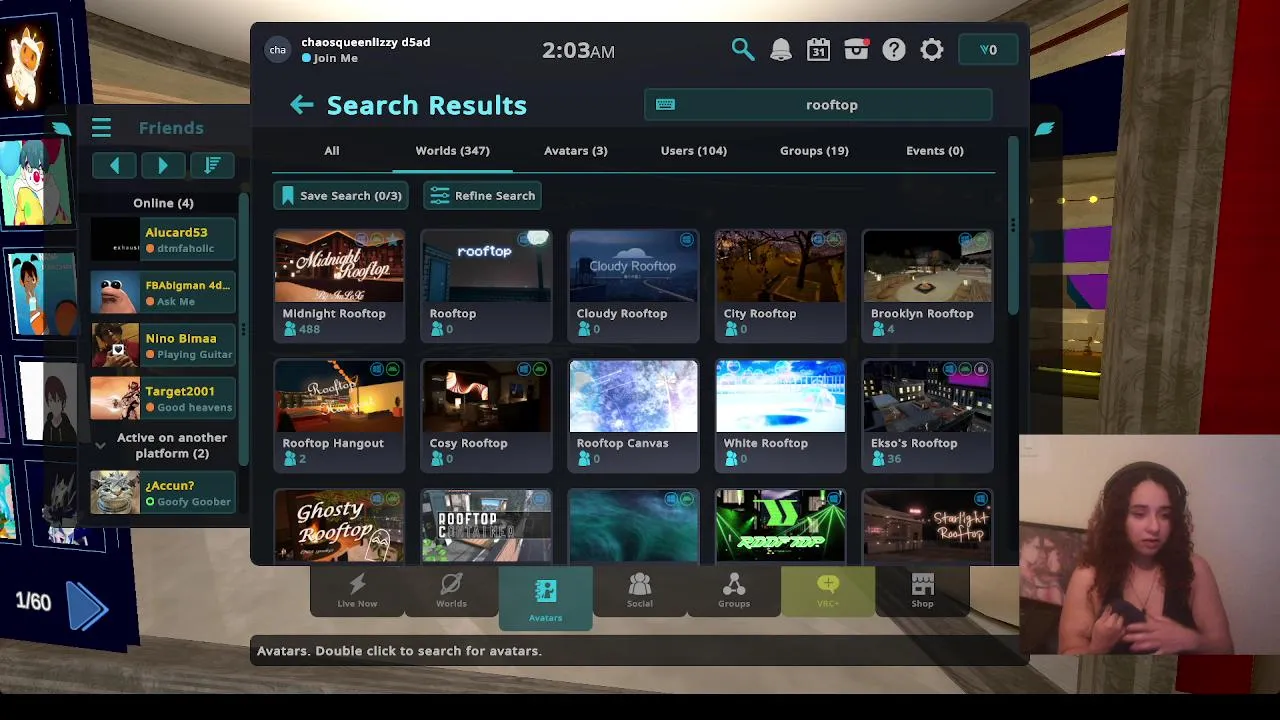Click the Live Now dock icon
1280x720 pixels.
[x=357, y=591]
